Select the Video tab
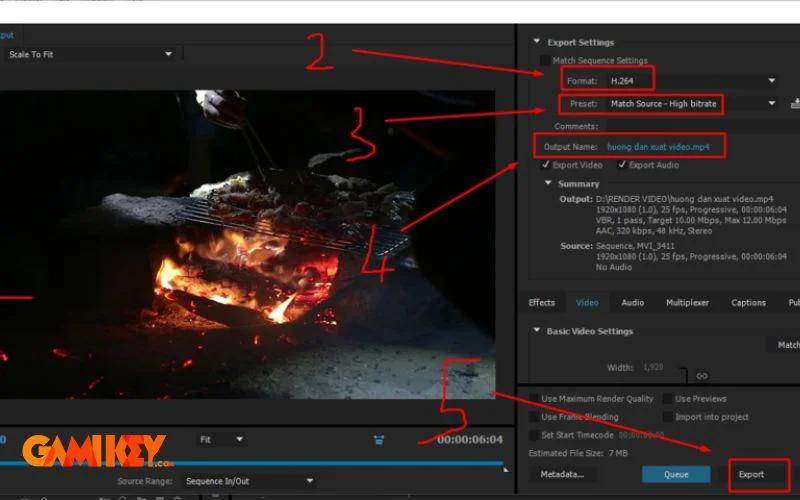 pos(587,303)
